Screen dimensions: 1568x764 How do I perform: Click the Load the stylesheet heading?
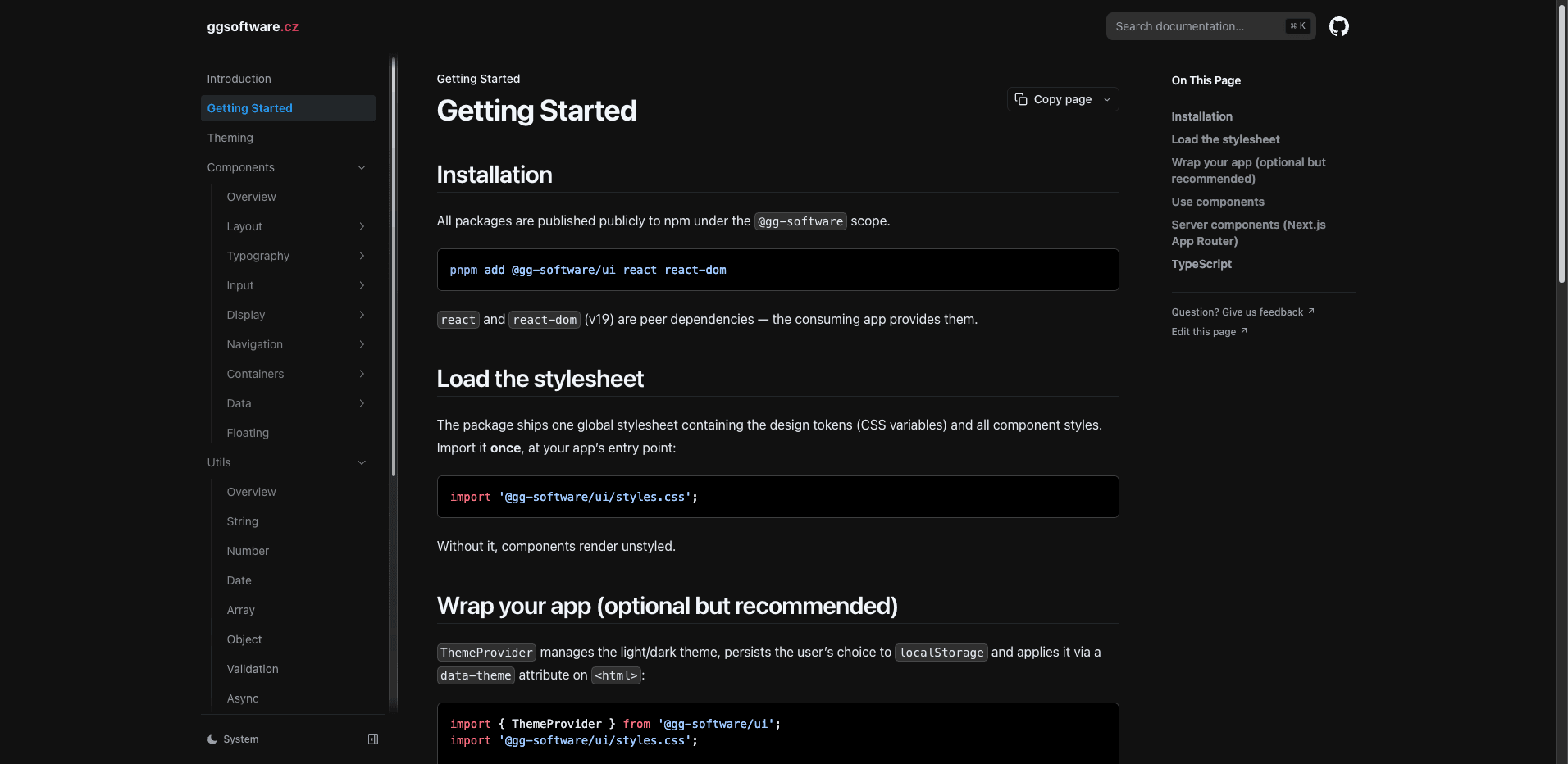[540, 379]
